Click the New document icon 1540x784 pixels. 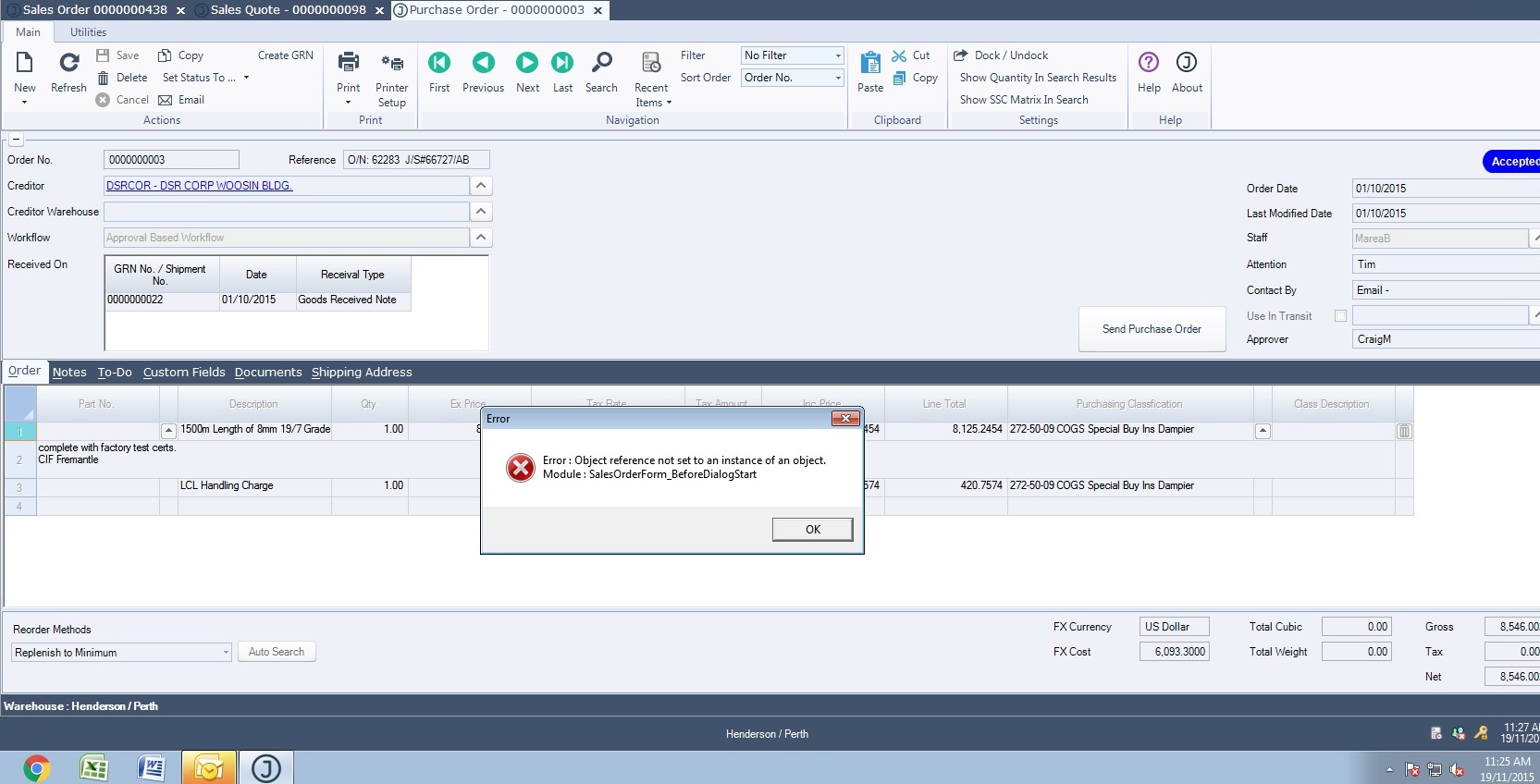(x=25, y=63)
